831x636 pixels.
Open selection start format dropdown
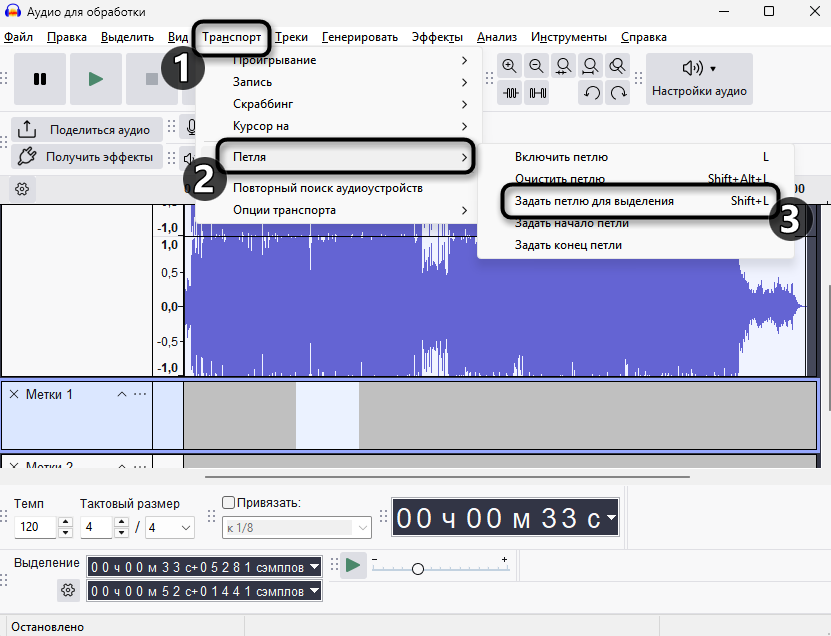pos(314,567)
